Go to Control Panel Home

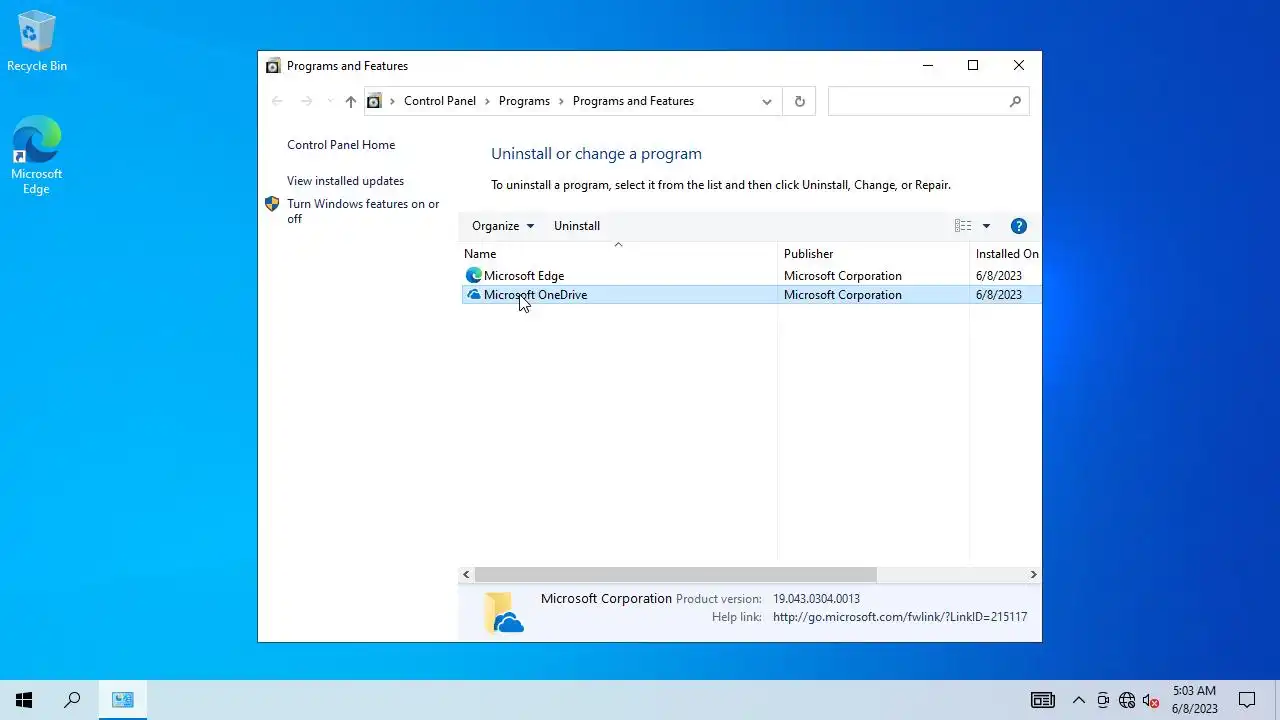tap(341, 145)
